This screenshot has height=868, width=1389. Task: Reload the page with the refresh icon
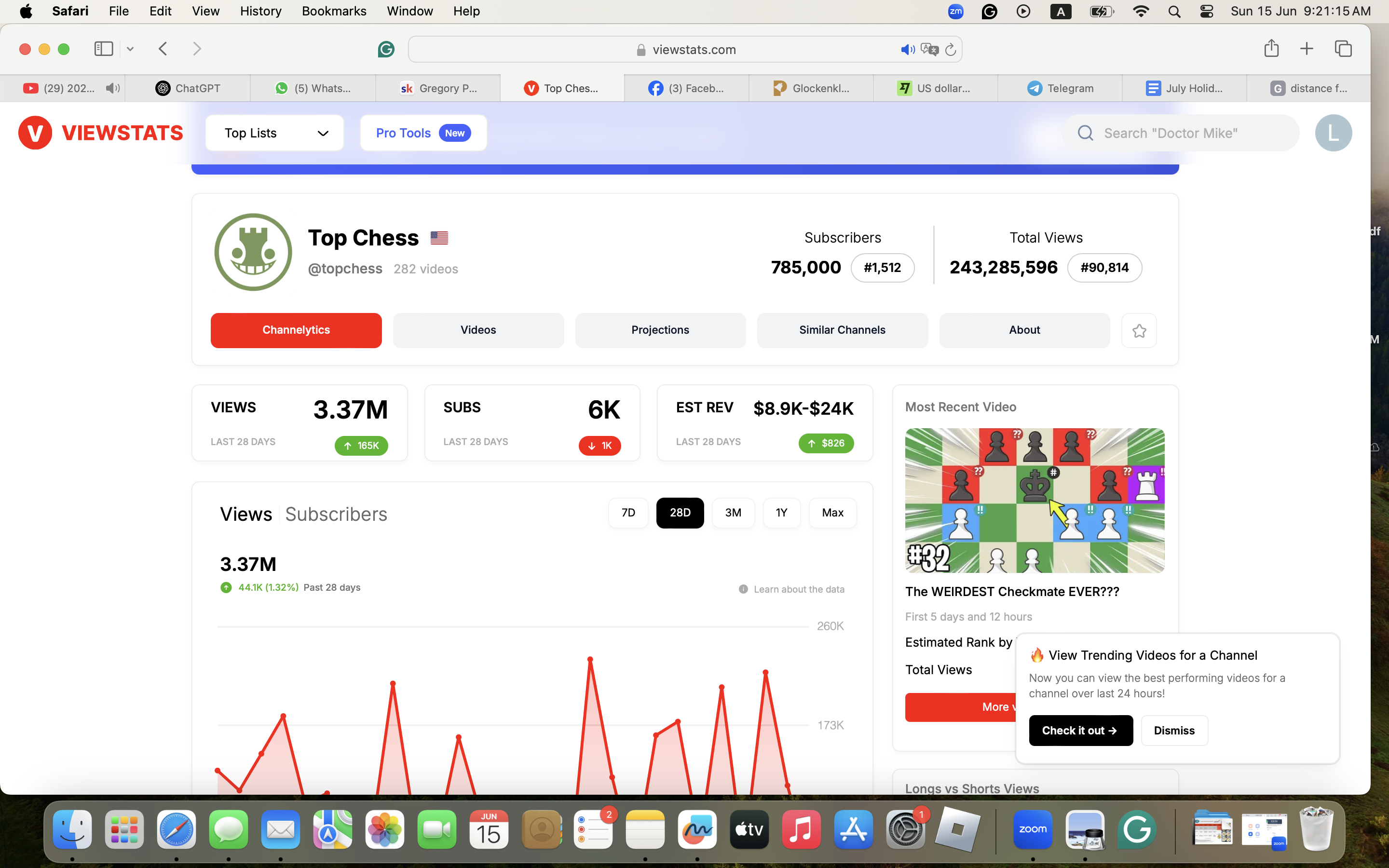[951, 49]
